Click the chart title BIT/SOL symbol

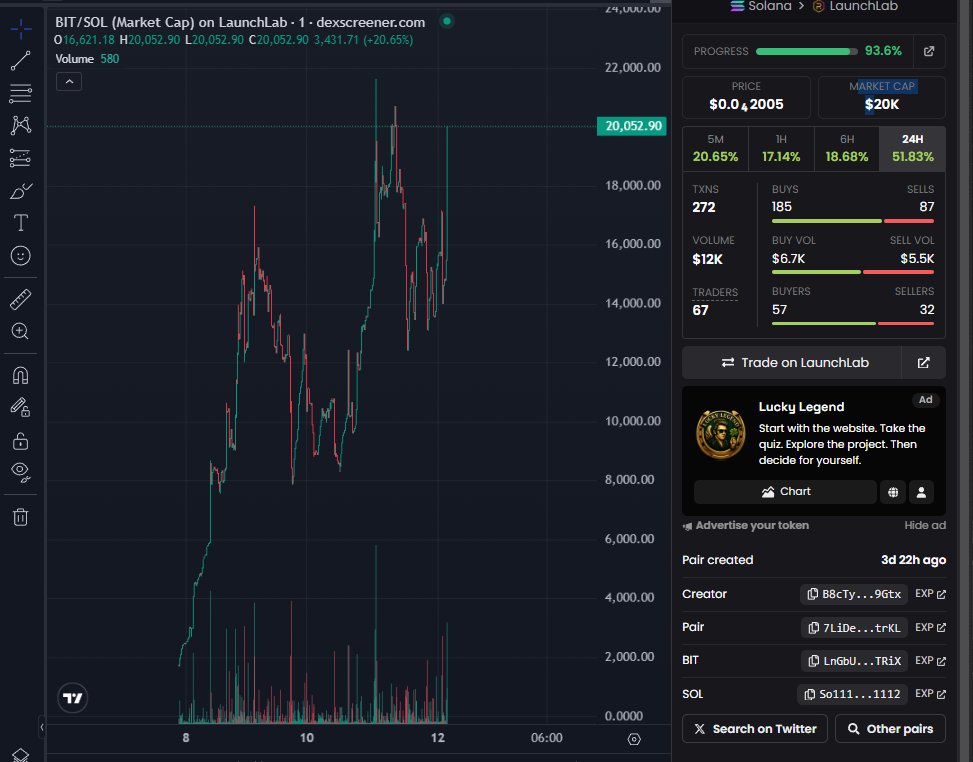pos(240,22)
